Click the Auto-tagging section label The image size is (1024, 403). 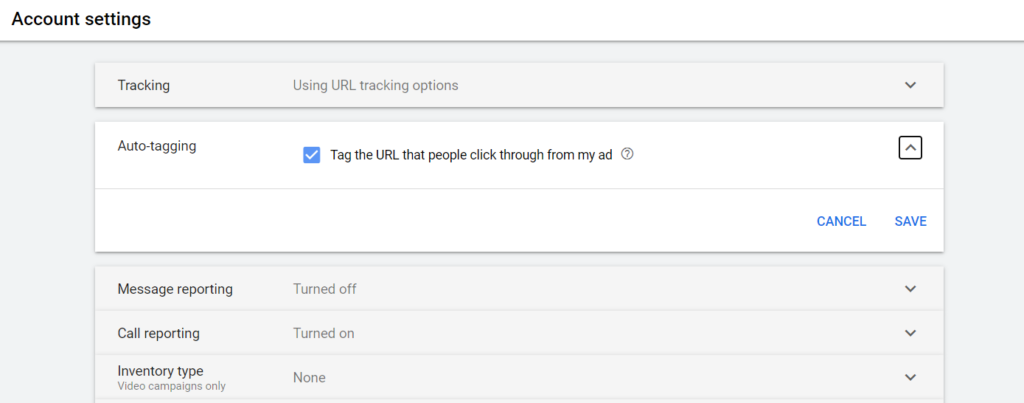pos(157,146)
